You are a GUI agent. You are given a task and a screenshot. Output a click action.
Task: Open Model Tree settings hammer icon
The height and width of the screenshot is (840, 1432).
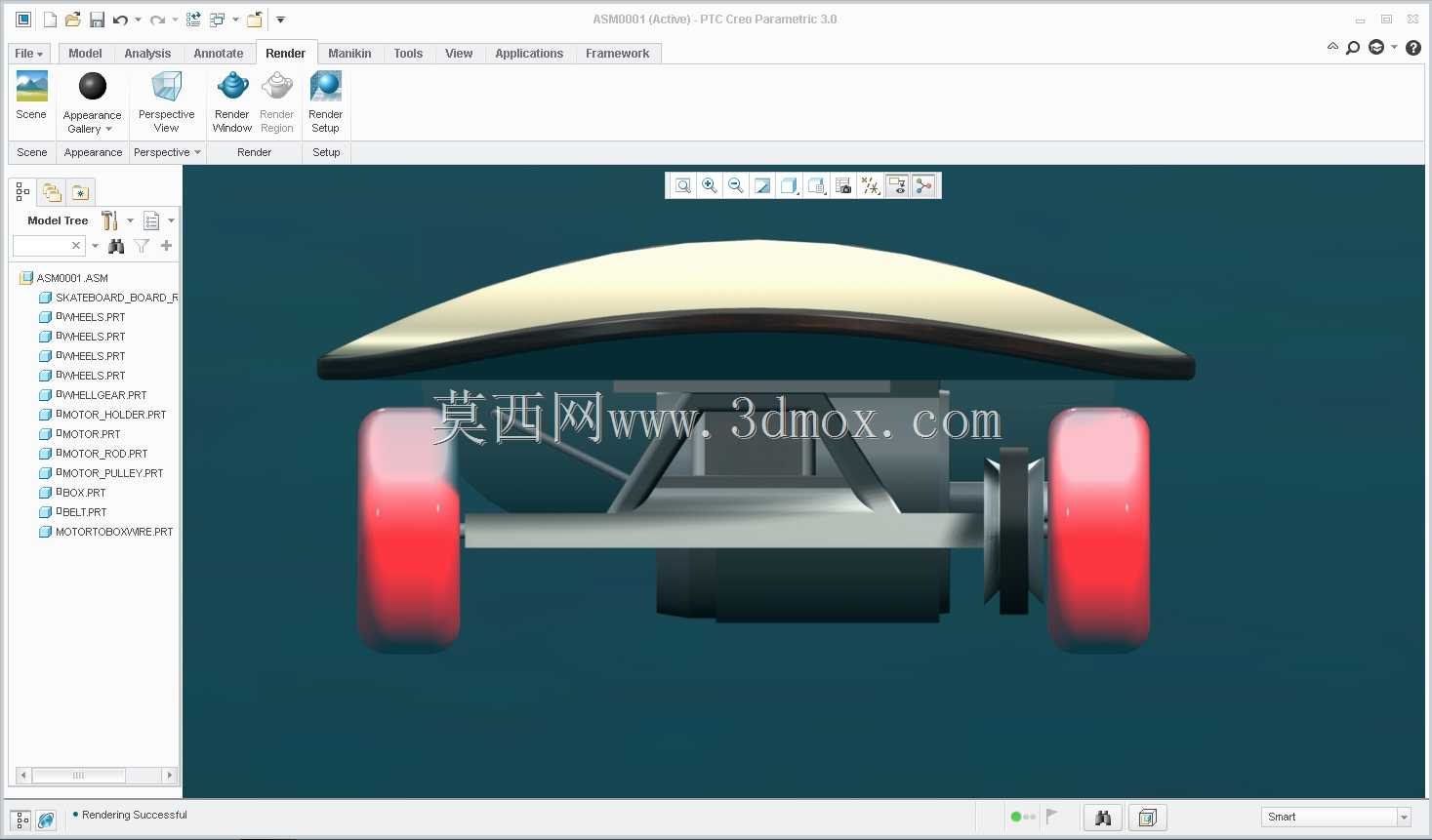coord(109,220)
